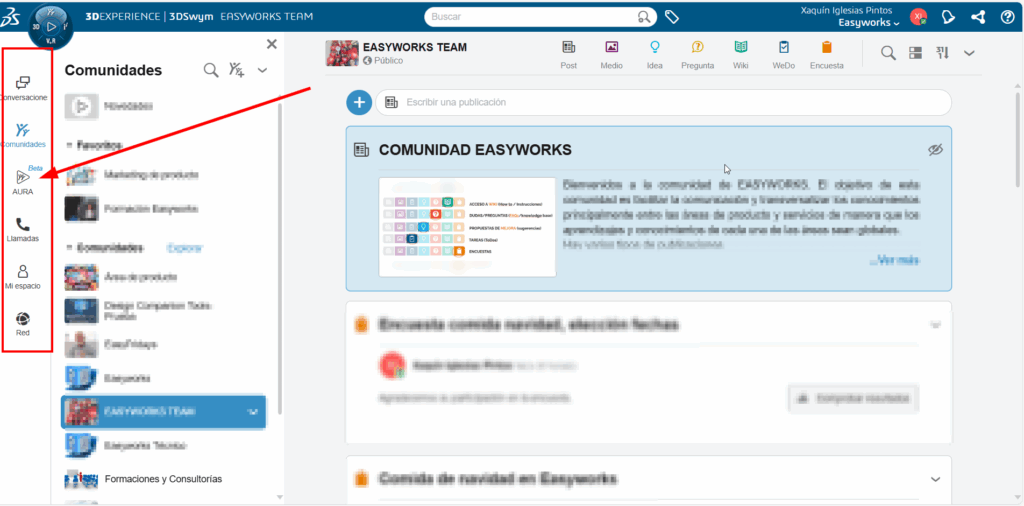This screenshot has height=506, width=1024.
Task: Open AURA Beta assistant
Action: 23,182
